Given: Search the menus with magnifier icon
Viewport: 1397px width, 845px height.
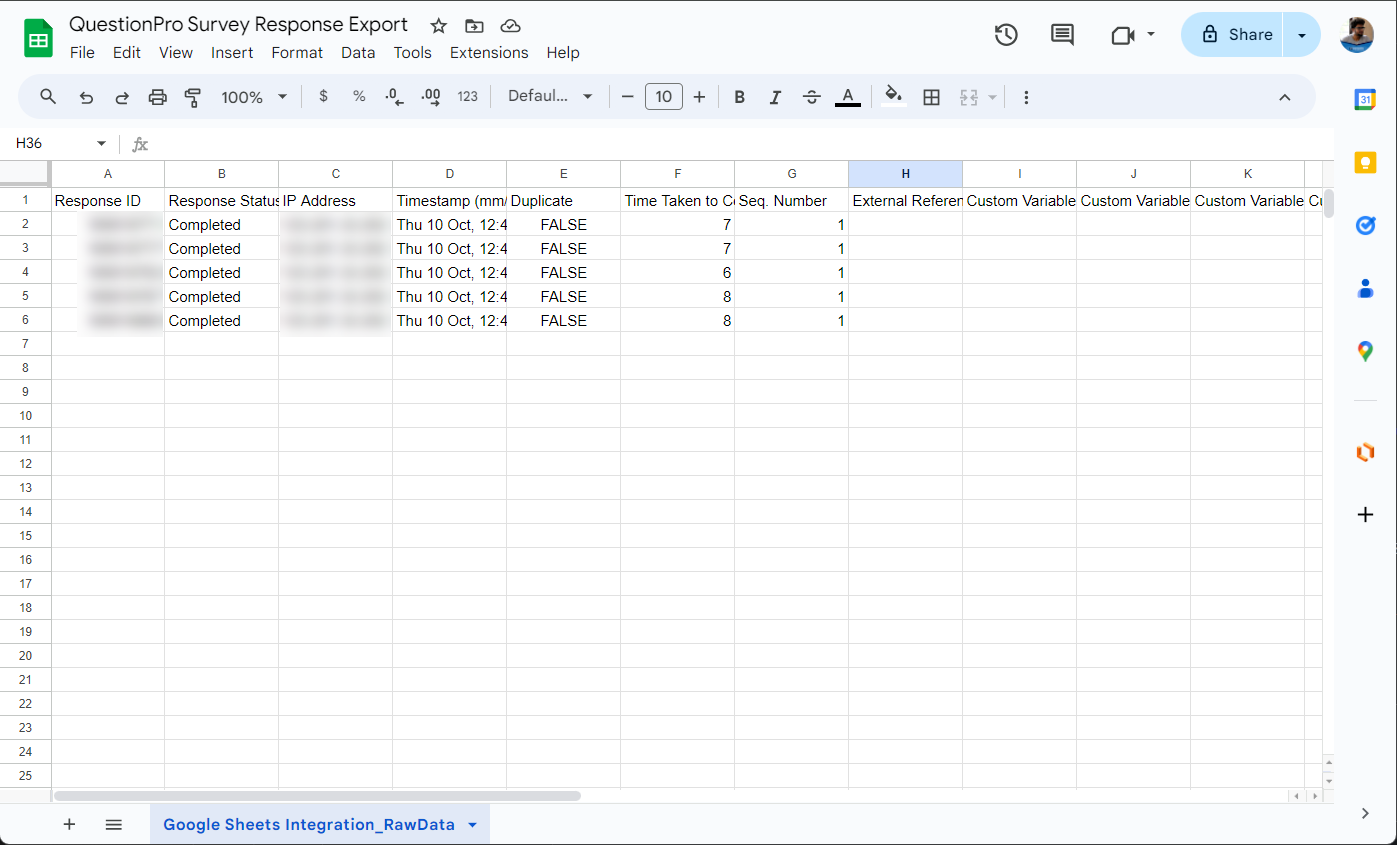Looking at the screenshot, I should click(48, 97).
